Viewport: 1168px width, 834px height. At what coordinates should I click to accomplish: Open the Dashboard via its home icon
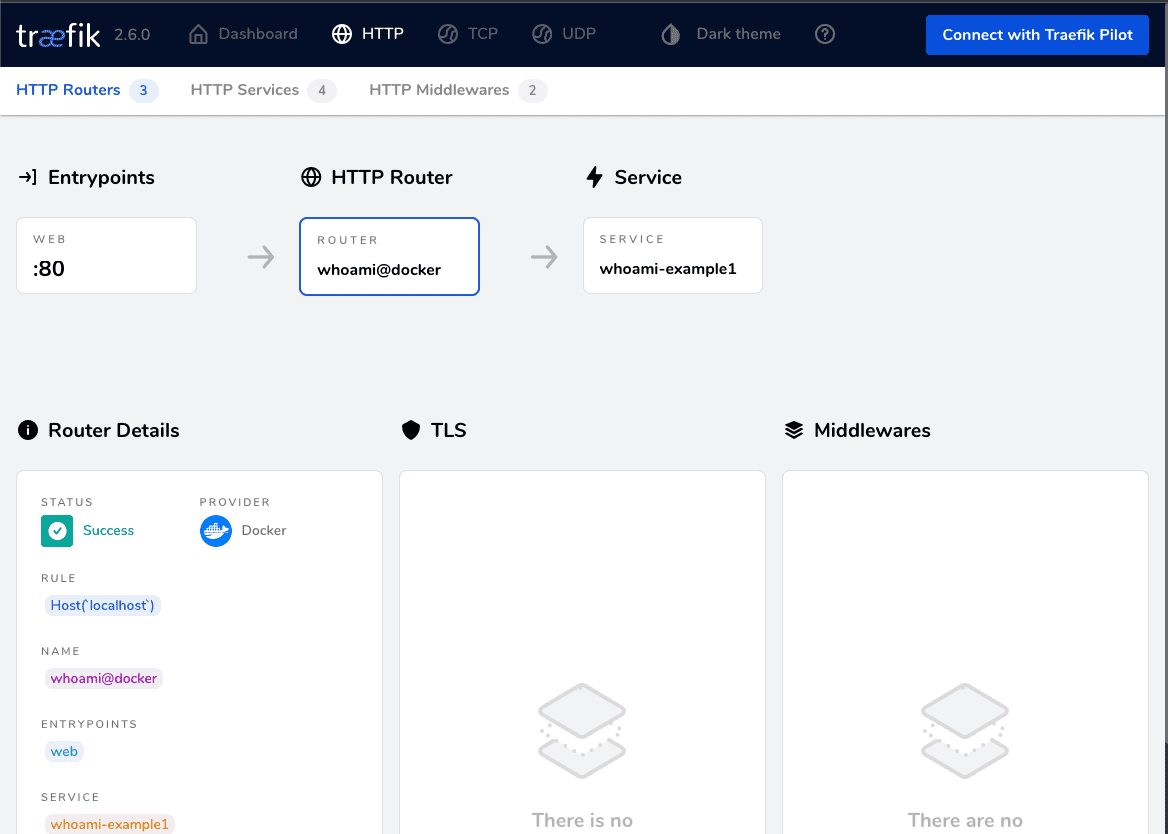(x=198, y=33)
